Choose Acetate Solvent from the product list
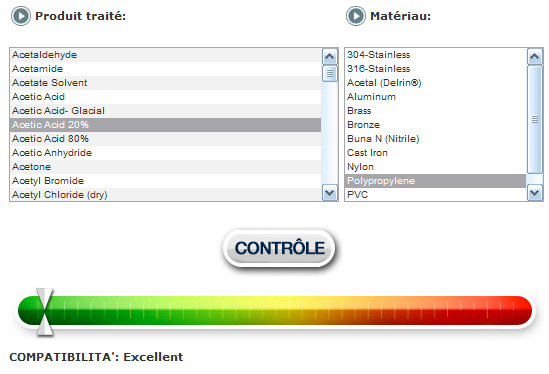Image resolution: width=549 pixels, height=374 pixels. [166, 83]
